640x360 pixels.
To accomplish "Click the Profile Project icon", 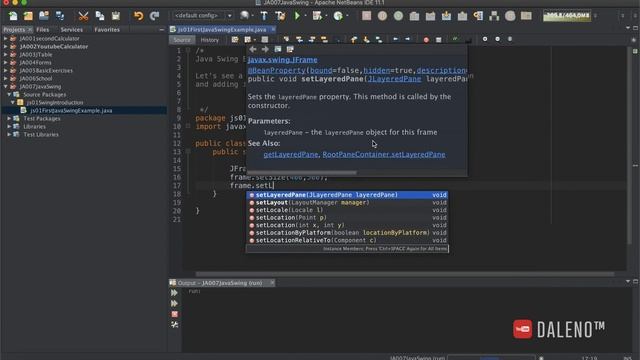I will 338,16.
